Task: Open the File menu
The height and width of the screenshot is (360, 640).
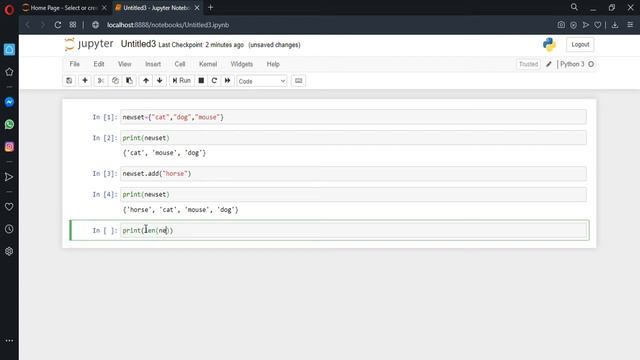Action: click(x=75, y=64)
